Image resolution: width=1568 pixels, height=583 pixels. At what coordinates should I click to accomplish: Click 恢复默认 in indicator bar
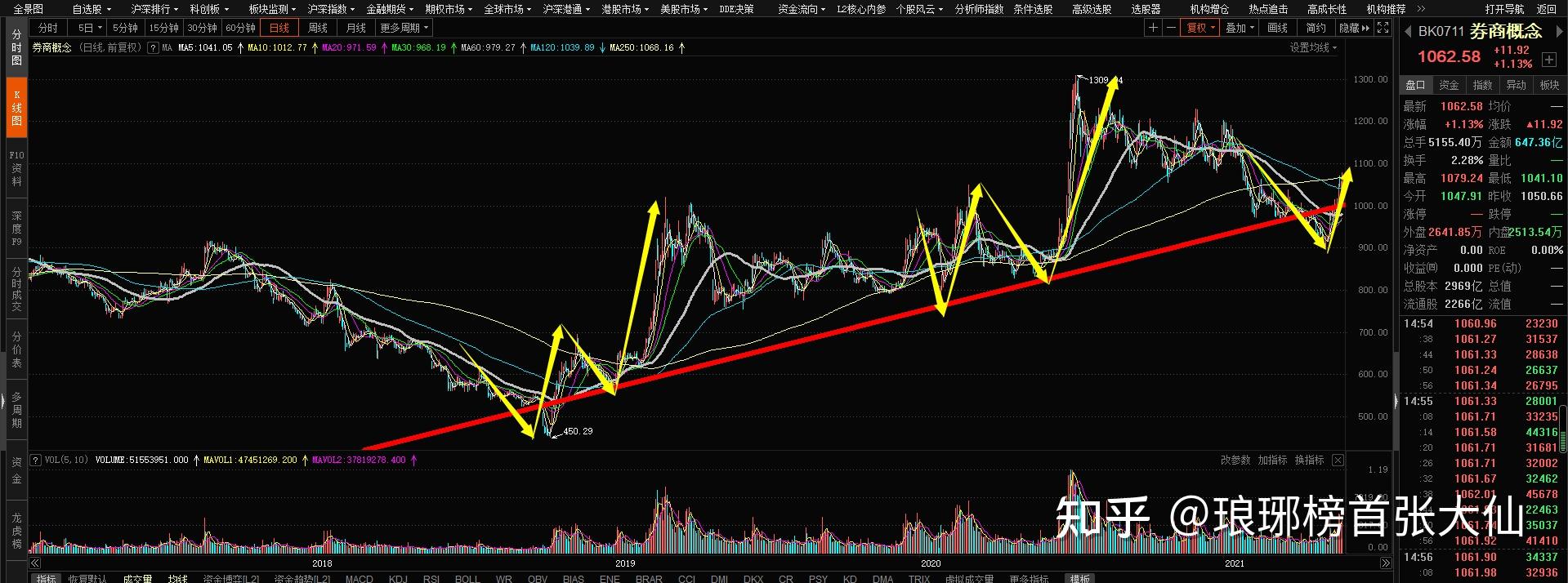point(87,578)
